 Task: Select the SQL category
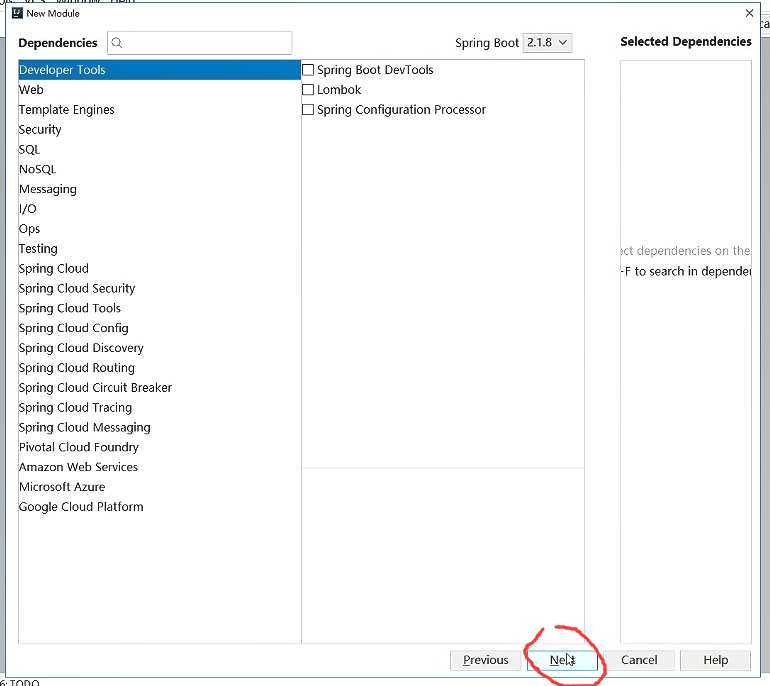[159, 149]
